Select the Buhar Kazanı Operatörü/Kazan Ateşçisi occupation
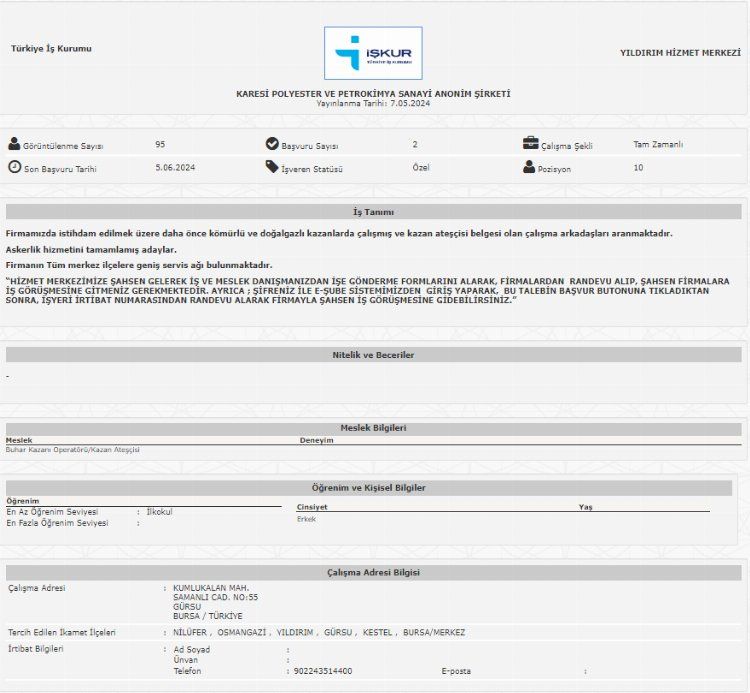The image size is (750, 693). pyautogui.click(x=73, y=450)
